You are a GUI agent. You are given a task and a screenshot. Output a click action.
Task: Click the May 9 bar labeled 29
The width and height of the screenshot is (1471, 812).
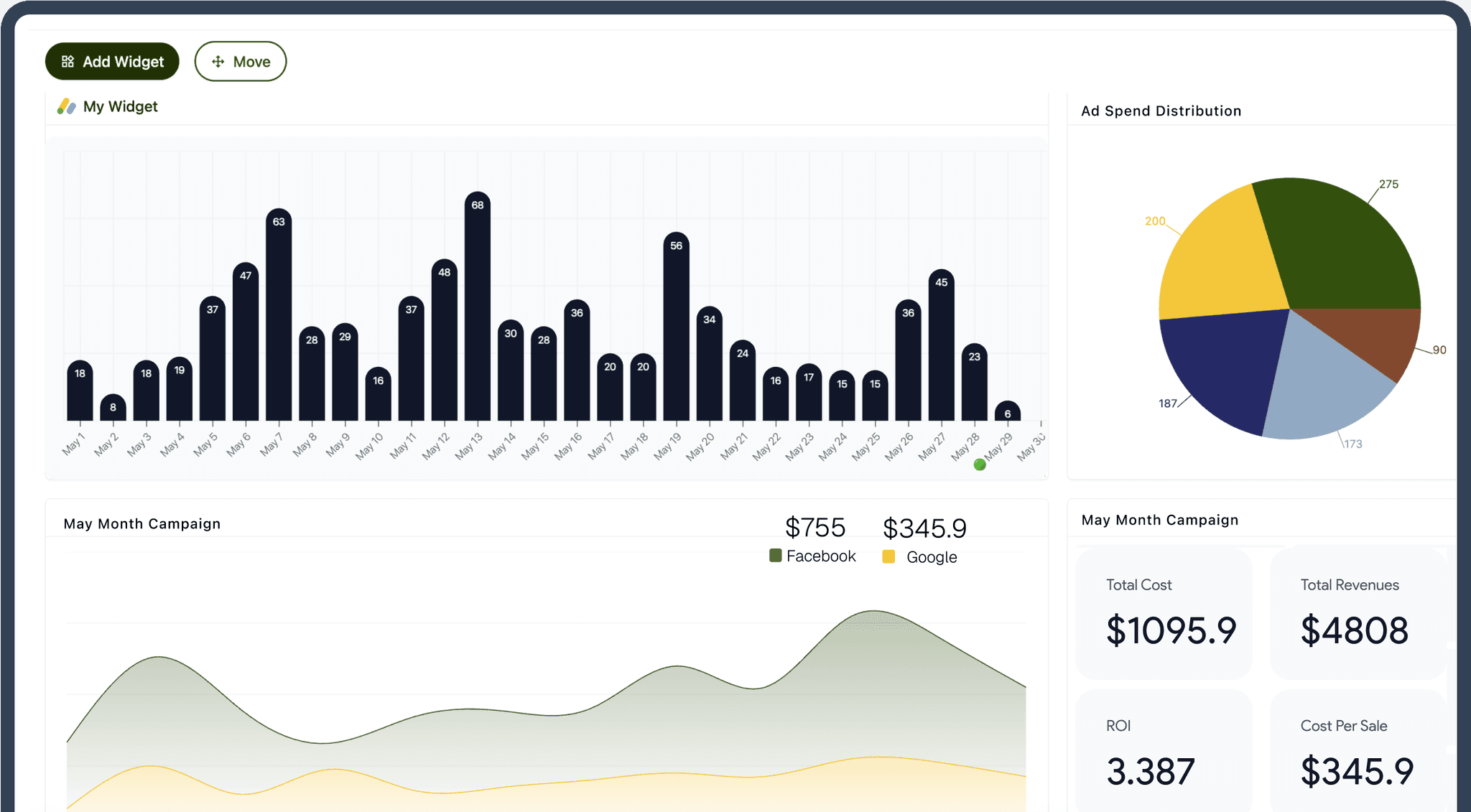[x=345, y=372]
